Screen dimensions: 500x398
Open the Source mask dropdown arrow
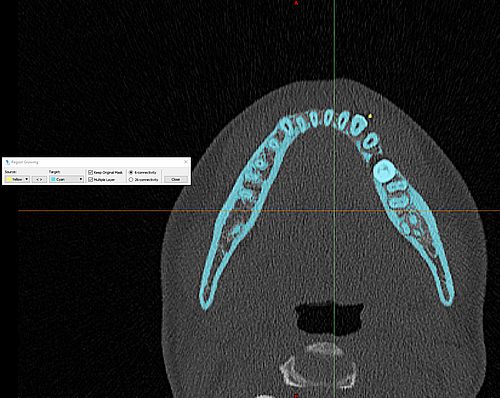point(27,179)
